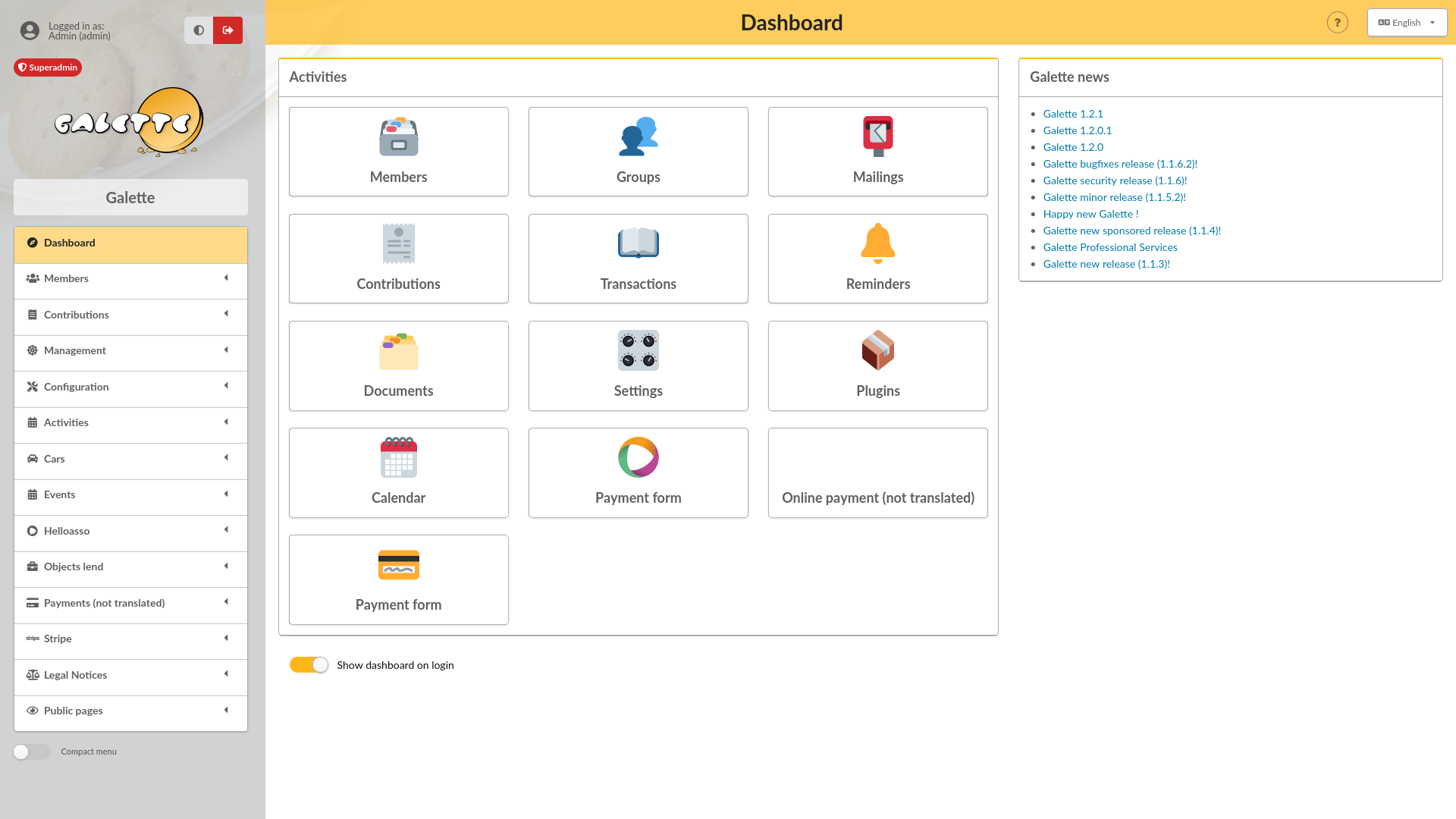The width and height of the screenshot is (1456, 819).
Task: Open the Transactions book icon
Action: [x=639, y=243]
